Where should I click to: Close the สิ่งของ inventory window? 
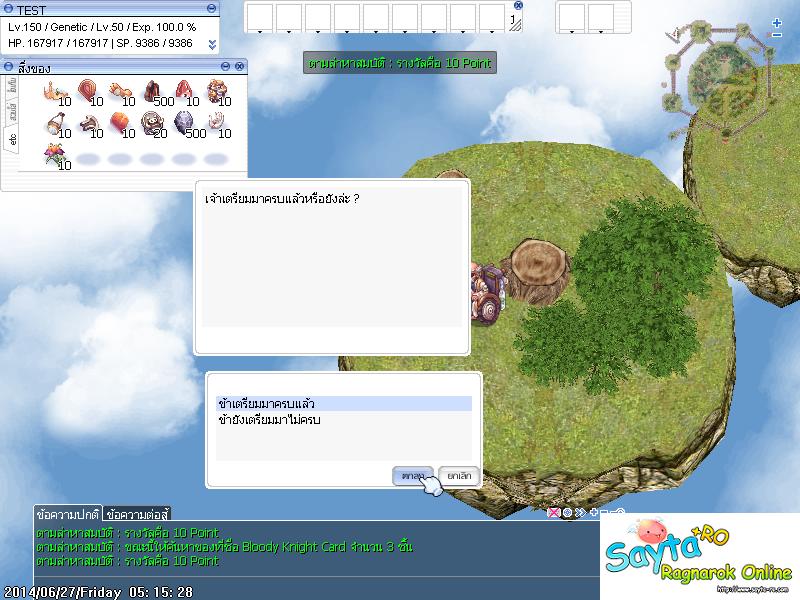[239, 66]
